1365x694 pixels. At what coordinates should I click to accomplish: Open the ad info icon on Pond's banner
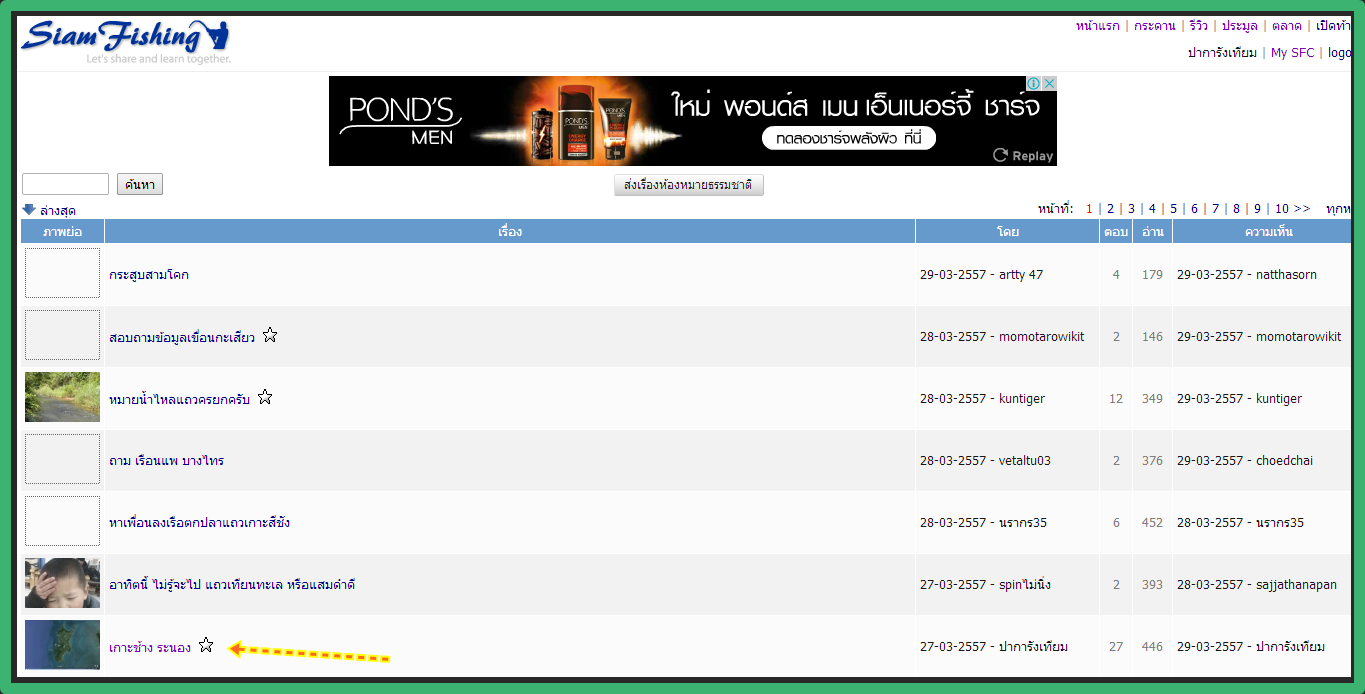1035,84
